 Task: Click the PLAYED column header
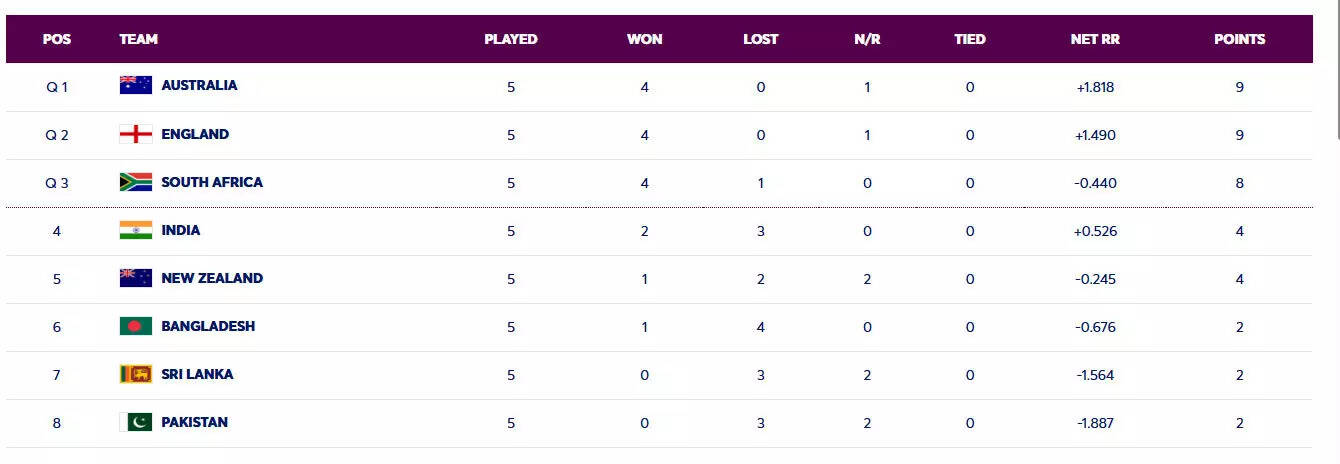[x=510, y=39]
